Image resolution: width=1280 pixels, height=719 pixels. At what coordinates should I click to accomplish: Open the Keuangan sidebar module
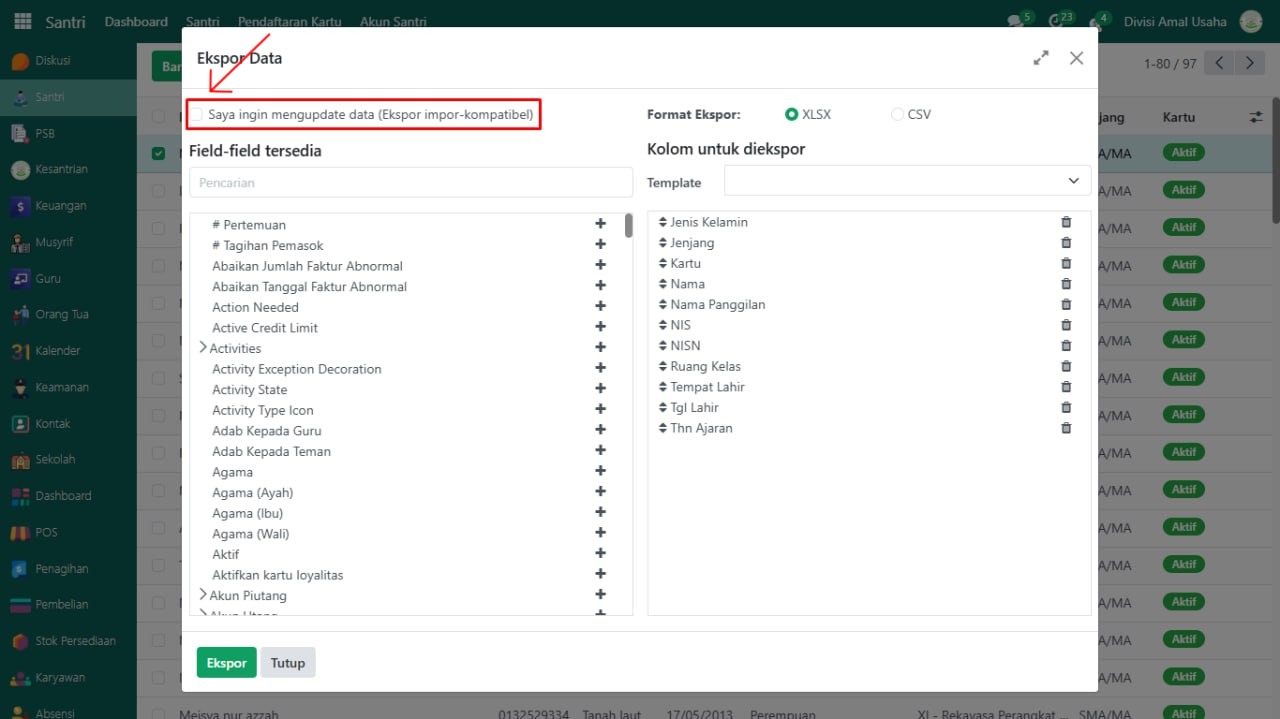pos(60,206)
